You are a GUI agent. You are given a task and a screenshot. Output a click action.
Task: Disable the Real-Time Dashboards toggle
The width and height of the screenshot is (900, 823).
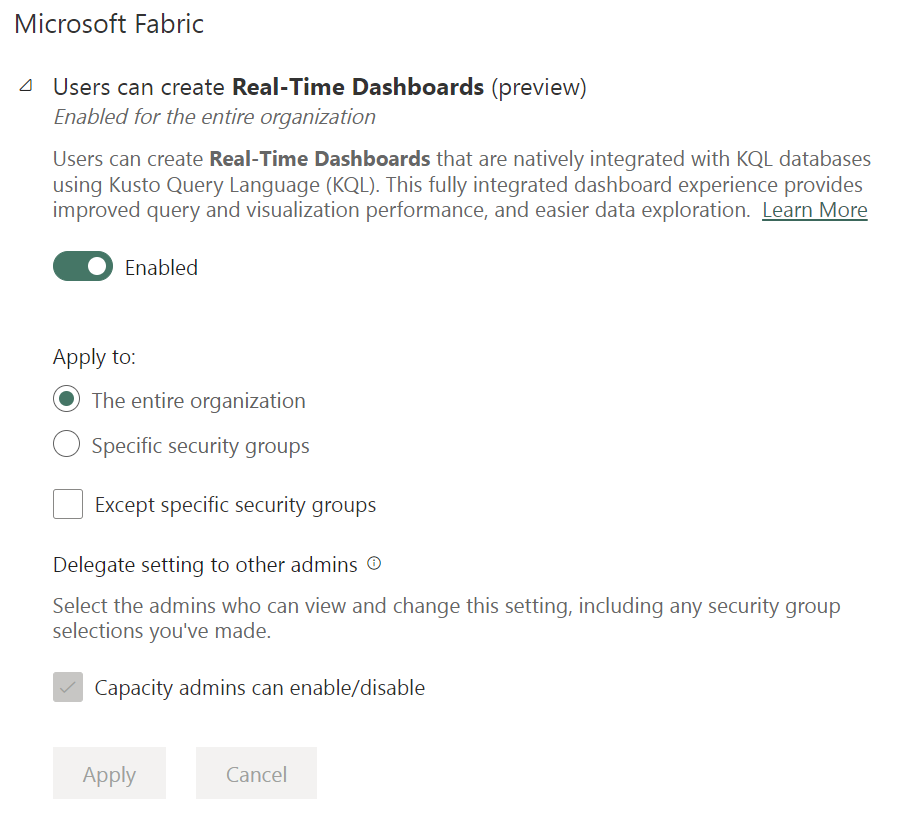82,266
